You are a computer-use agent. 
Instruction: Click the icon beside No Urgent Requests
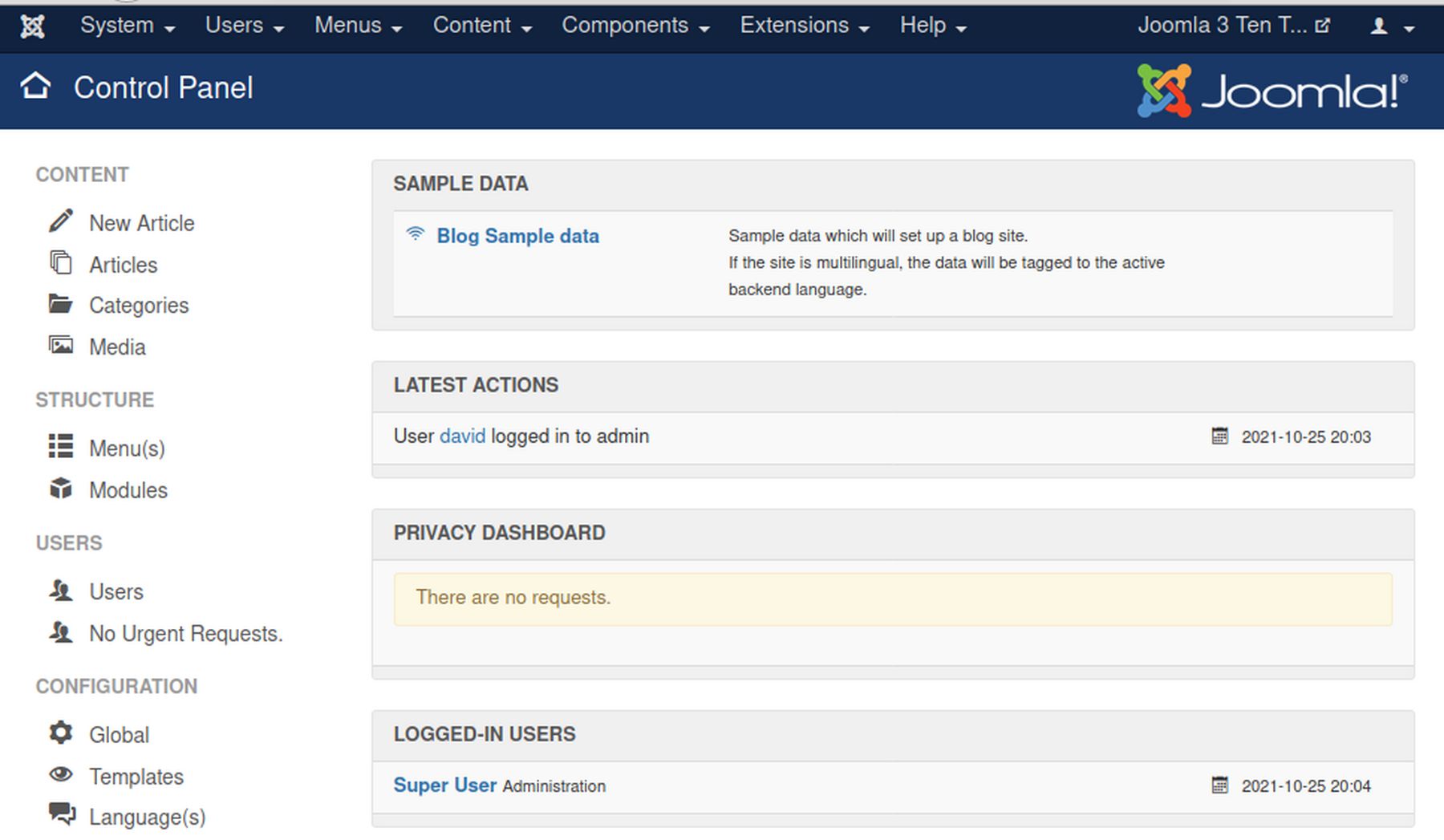pyautogui.click(x=61, y=631)
